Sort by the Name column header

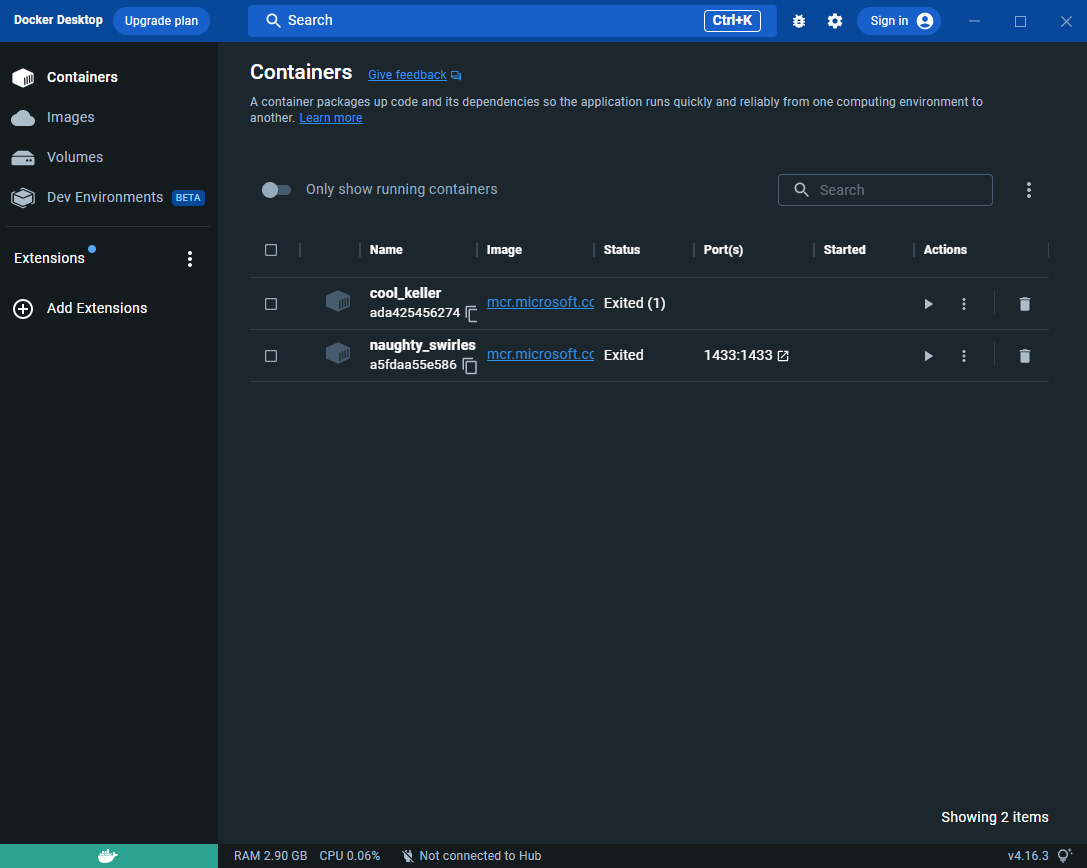[386, 250]
